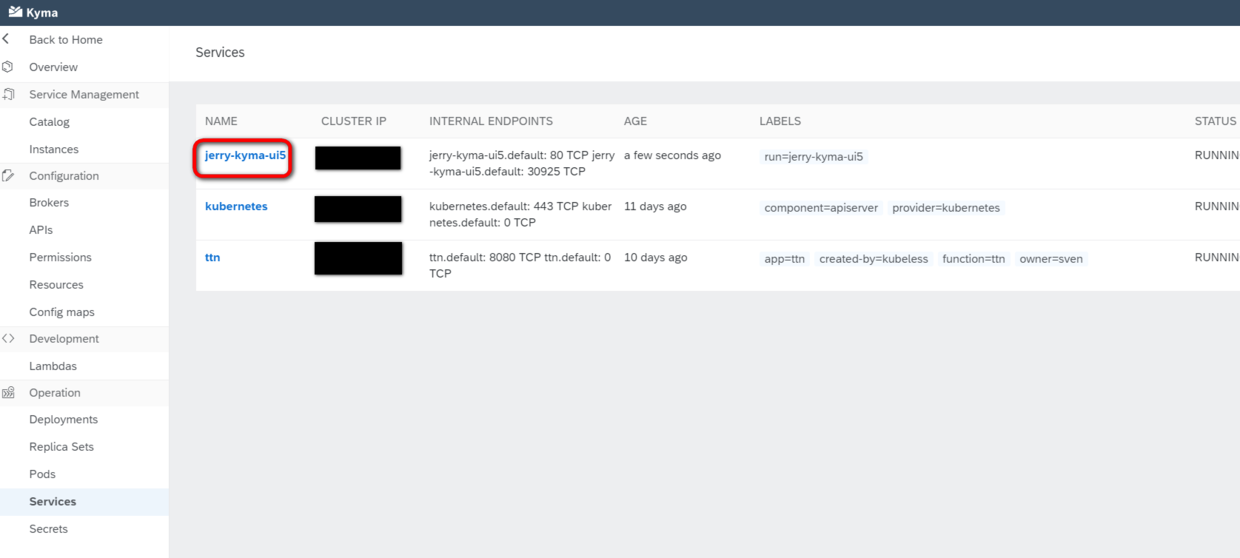This screenshot has height=558, width=1240.
Task: Click the Operation section header
Action: (x=55, y=393)
